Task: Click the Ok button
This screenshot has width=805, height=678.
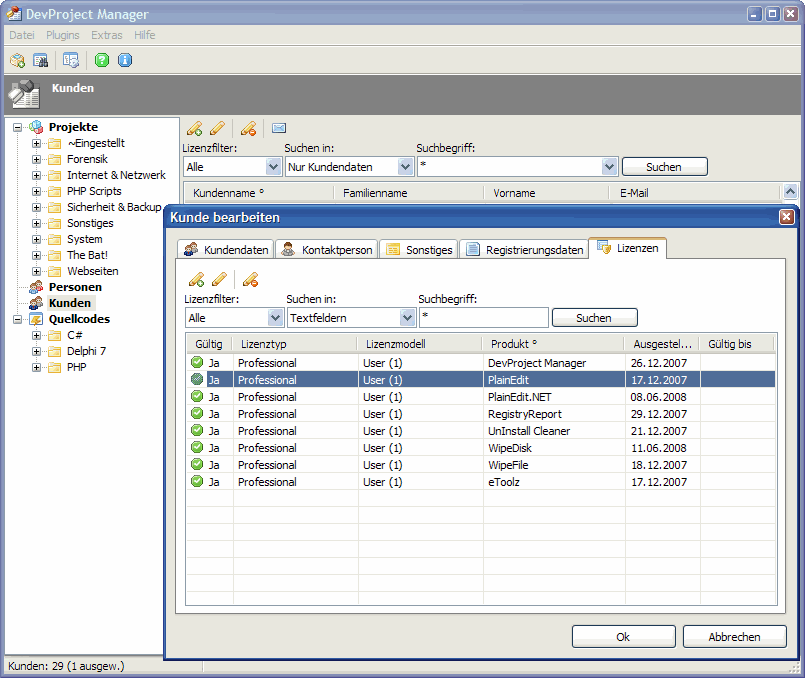Action: [624, 637]
